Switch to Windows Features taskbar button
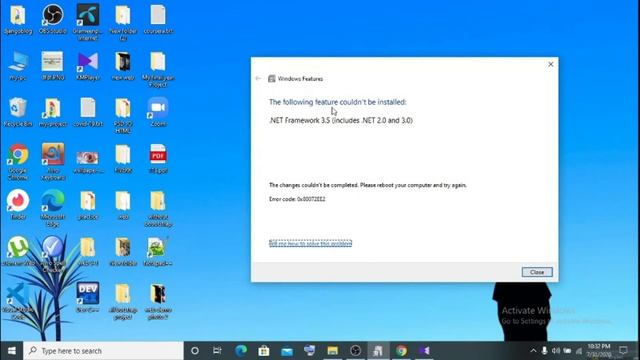 pyautogui.click(x=378, y=351)
